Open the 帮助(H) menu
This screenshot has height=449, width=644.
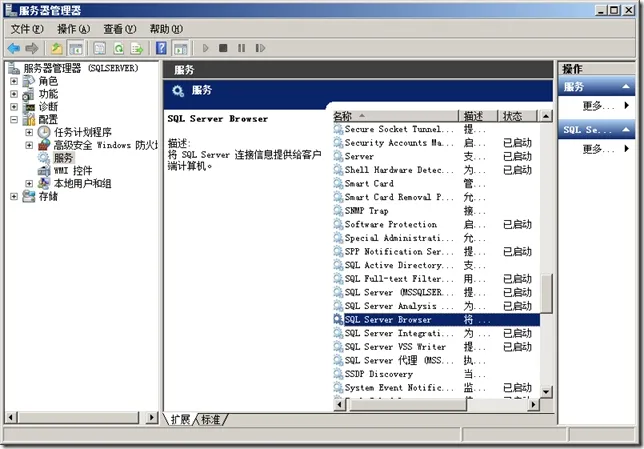pos(166,29)
